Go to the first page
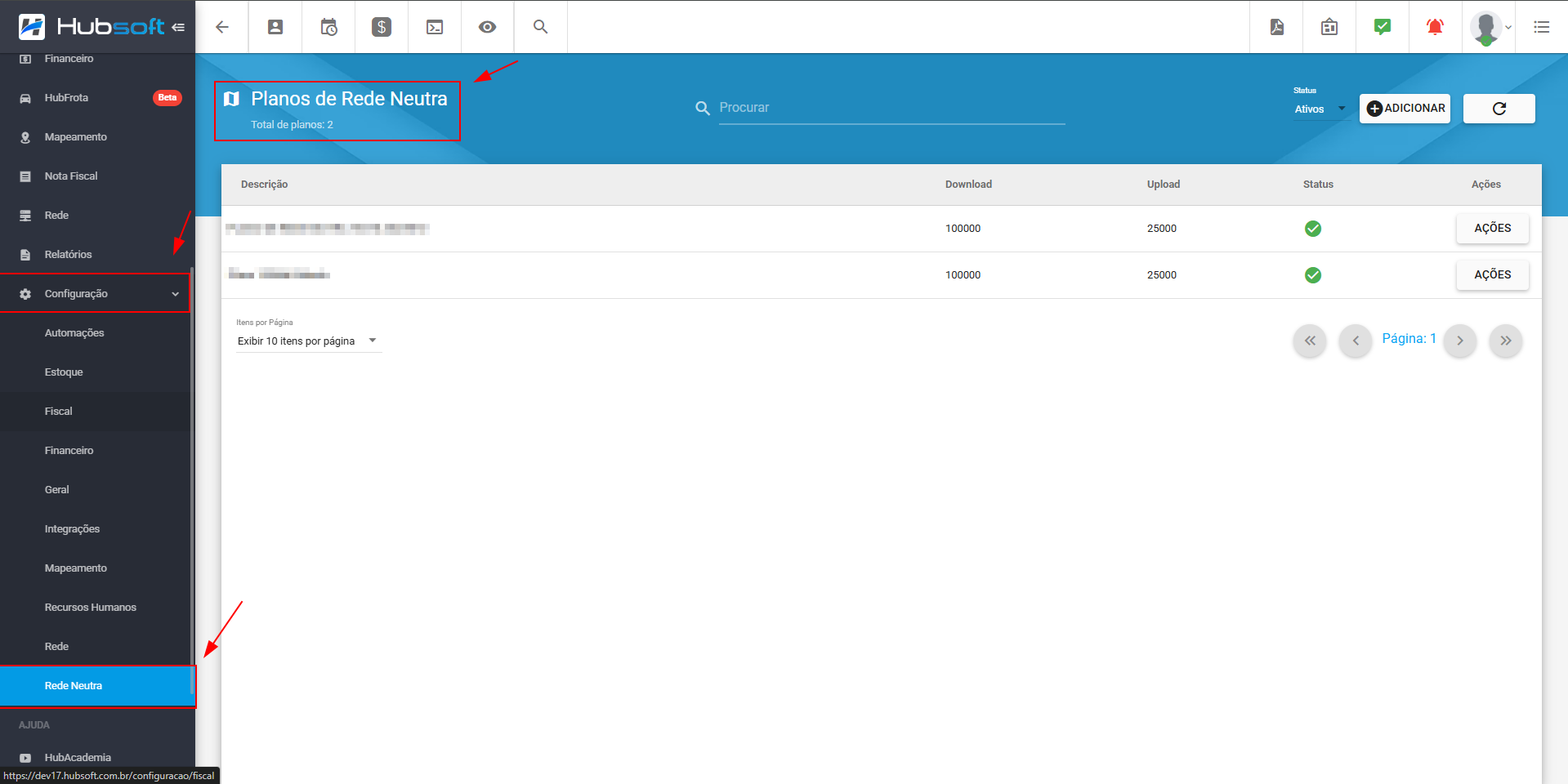 1310,341
